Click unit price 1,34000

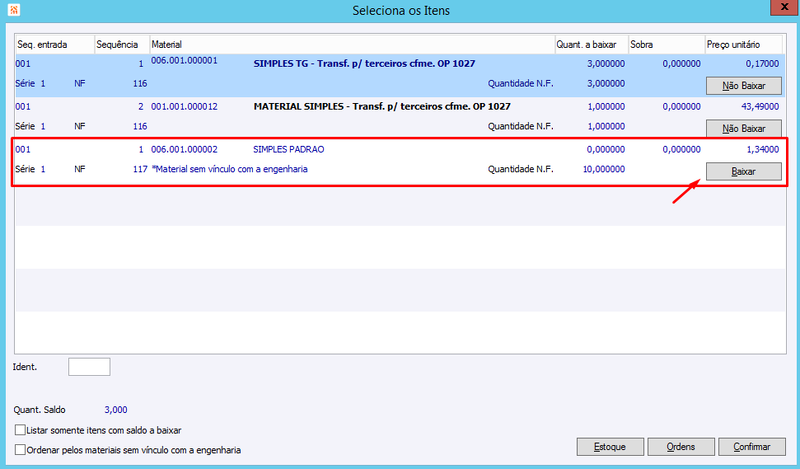[x=762, y=150]
